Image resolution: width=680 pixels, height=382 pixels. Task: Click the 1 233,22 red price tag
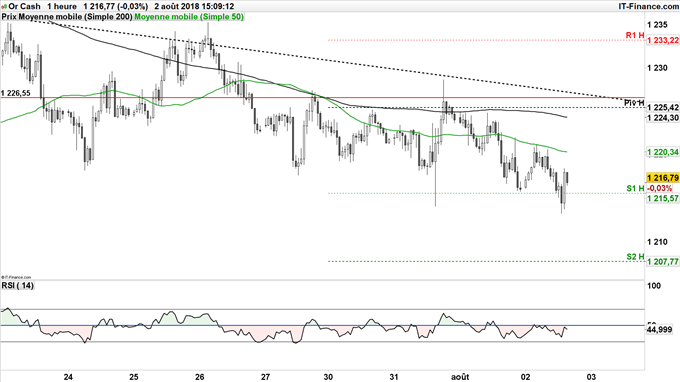[663, 40]
